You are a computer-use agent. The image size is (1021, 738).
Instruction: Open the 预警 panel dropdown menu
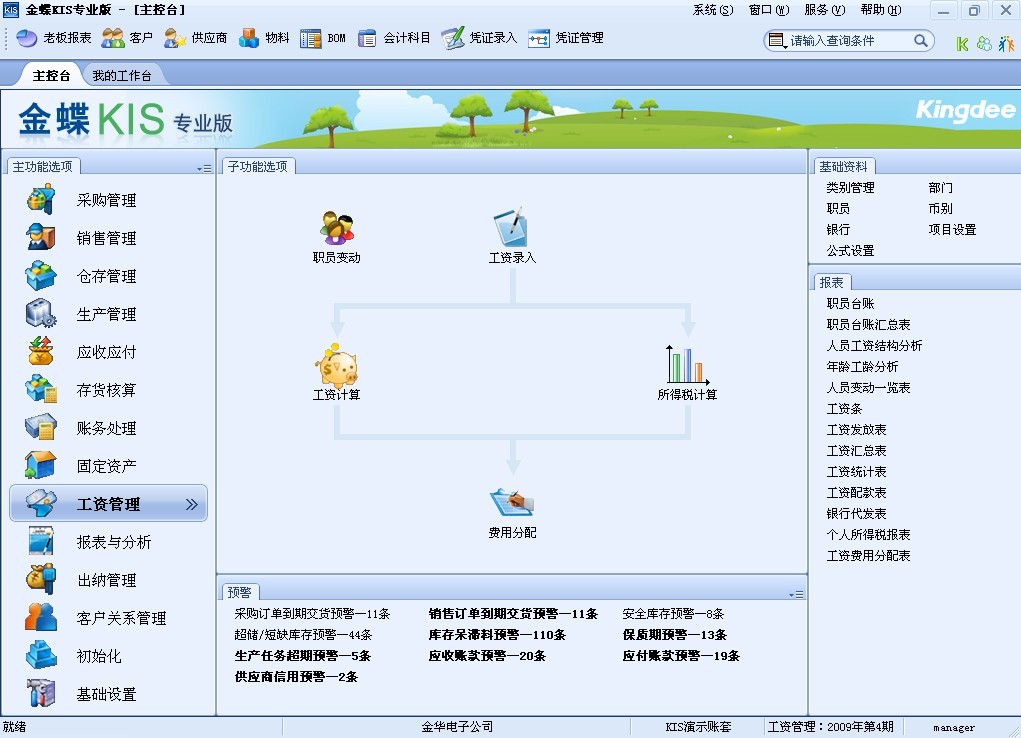796,594
